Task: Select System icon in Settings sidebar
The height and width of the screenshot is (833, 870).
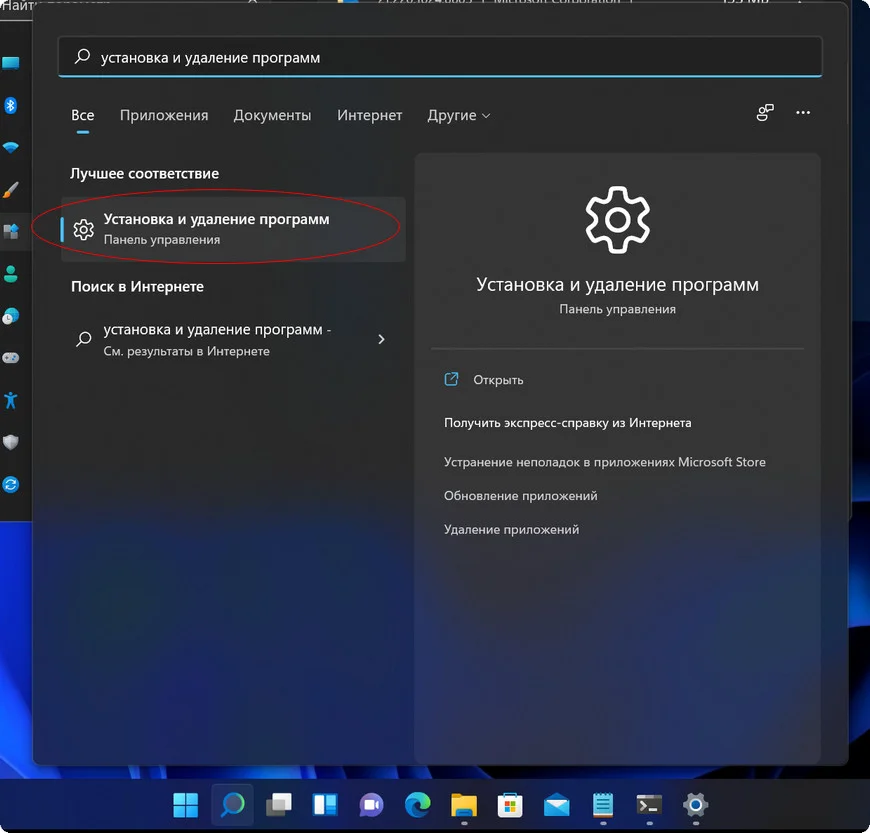Action: [11, 63]
